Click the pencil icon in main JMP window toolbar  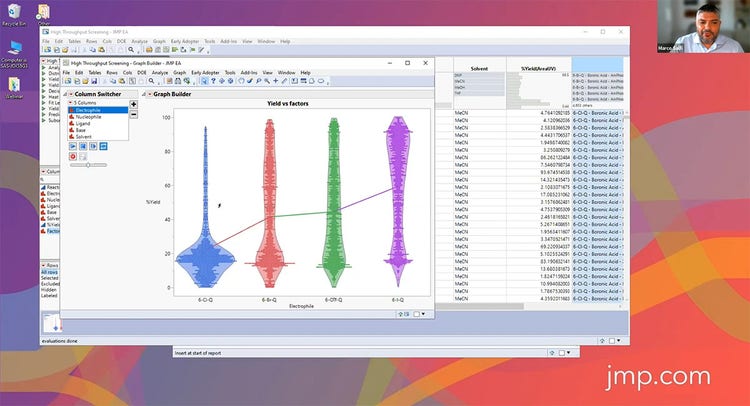201,50
